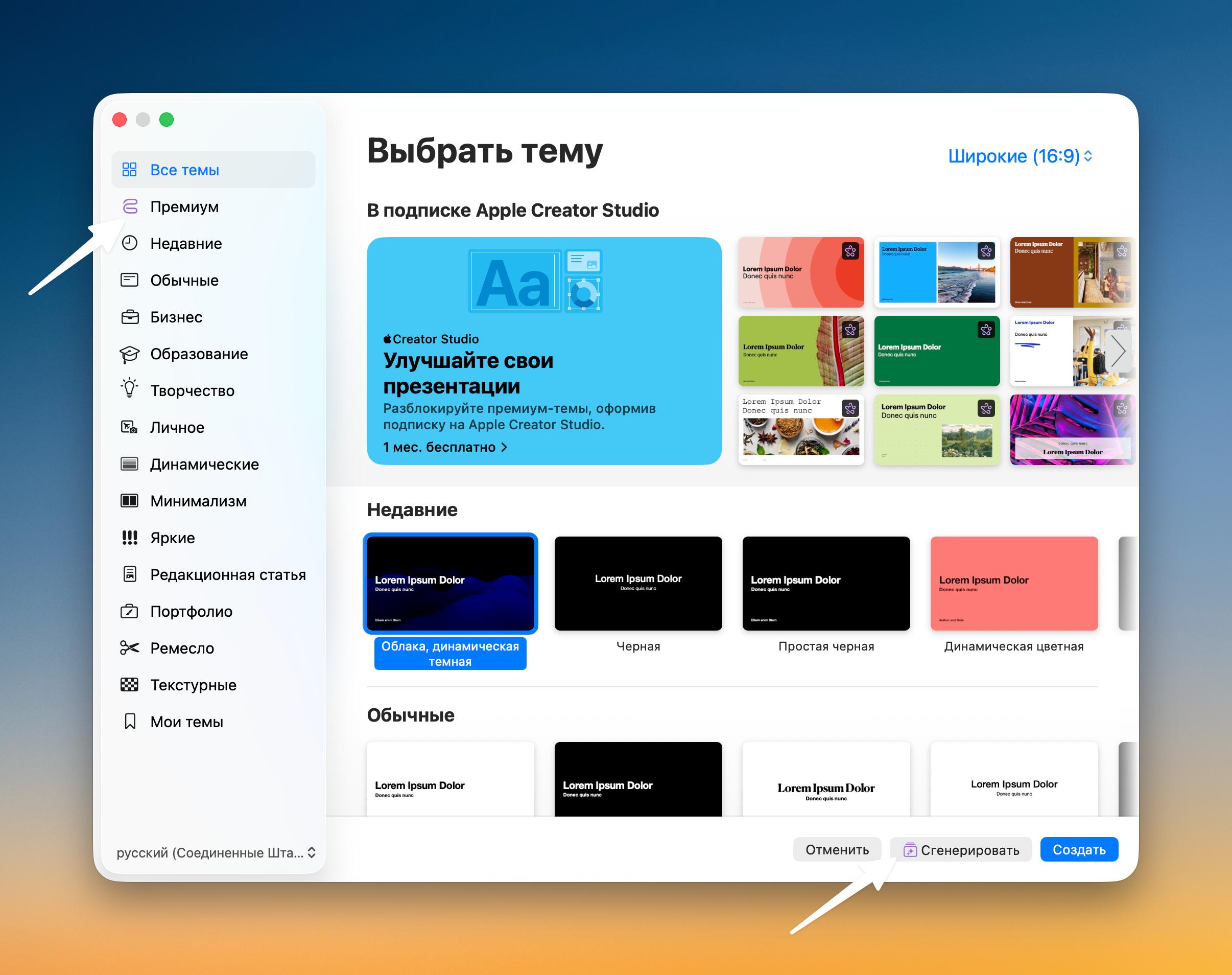Select the Динамическая цветная coral theme thumbnail
This screenshot has width=1232, height=975.
1014,584
